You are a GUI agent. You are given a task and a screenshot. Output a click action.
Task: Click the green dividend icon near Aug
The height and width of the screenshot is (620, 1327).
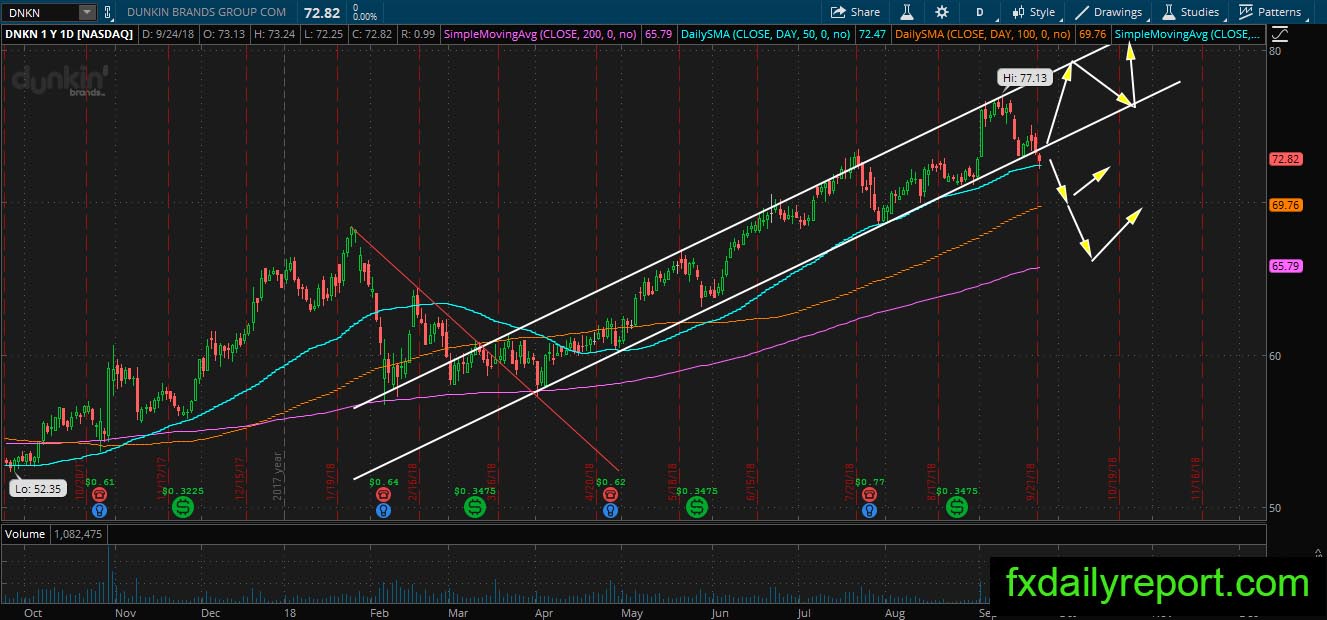click(957, 507)
